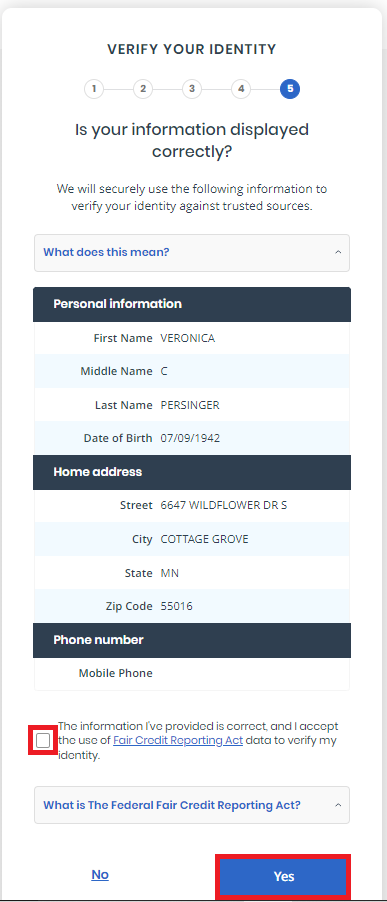
Task: Open the Fair Credit Reporting Act link
Action: click(178, 740)
